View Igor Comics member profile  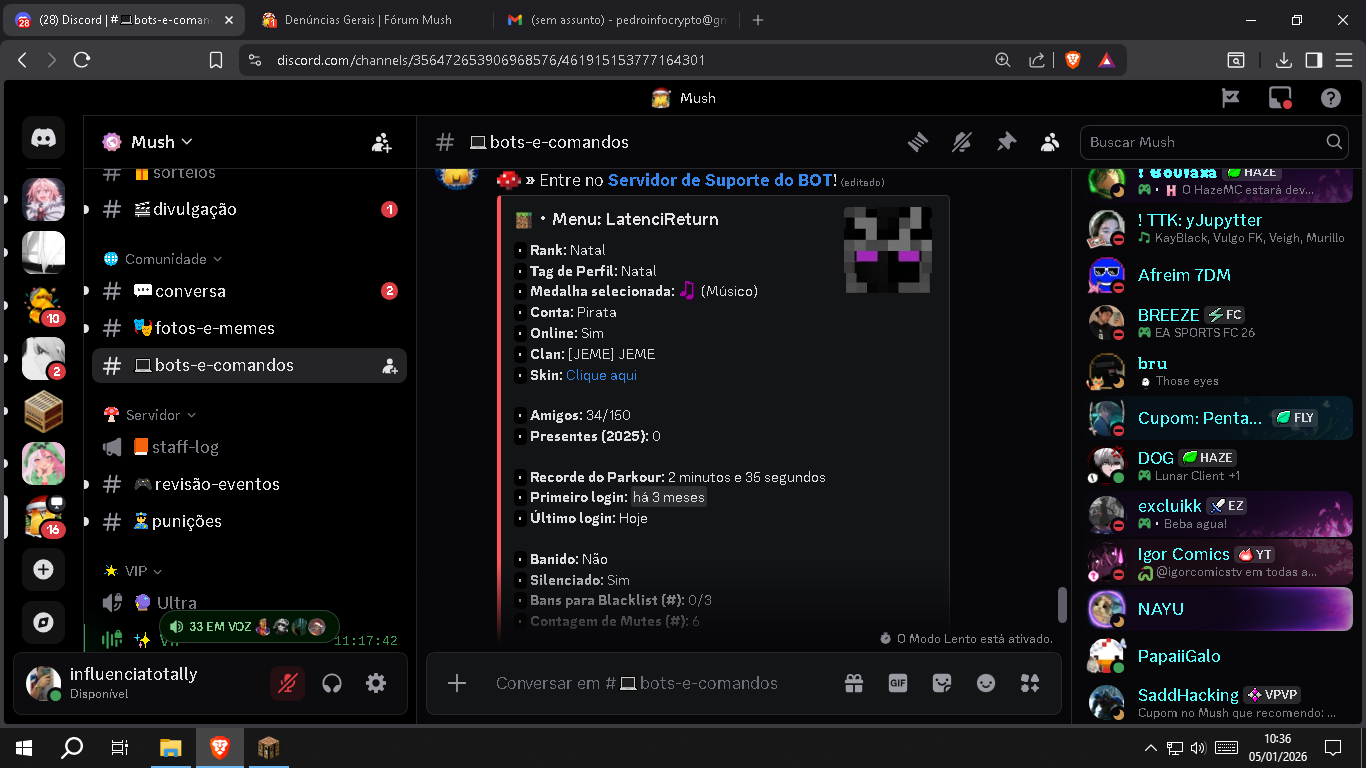(x=1219, y=562)
